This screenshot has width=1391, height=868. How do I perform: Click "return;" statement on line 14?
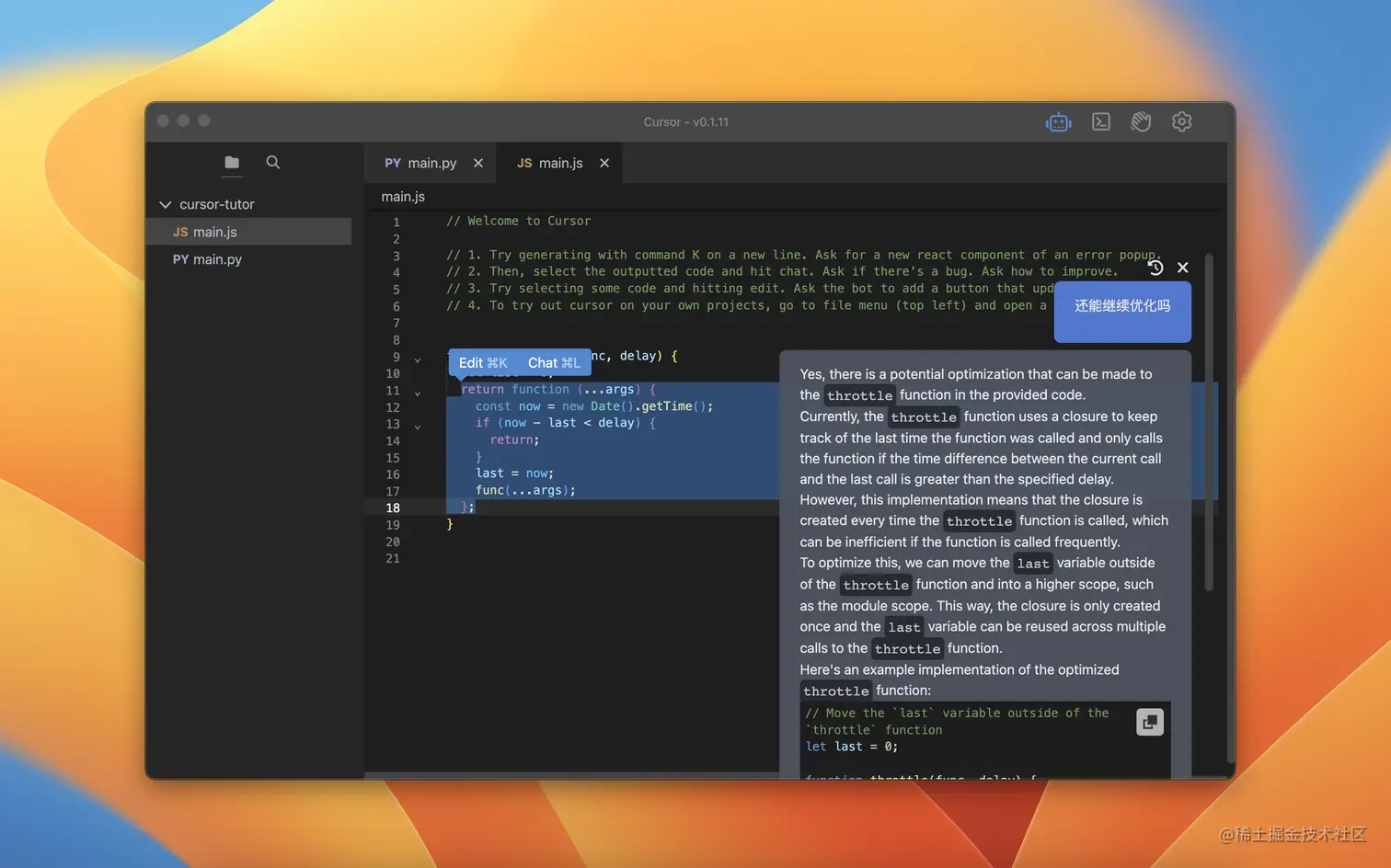[514, 440]
